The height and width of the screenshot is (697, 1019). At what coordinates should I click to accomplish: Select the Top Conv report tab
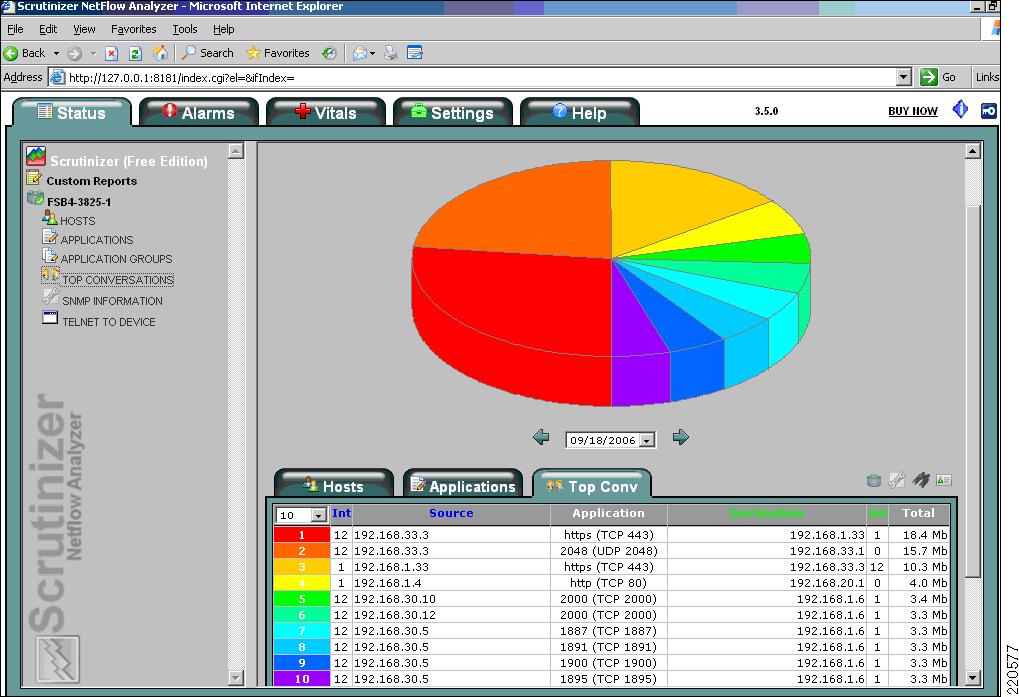pos(591,485)
